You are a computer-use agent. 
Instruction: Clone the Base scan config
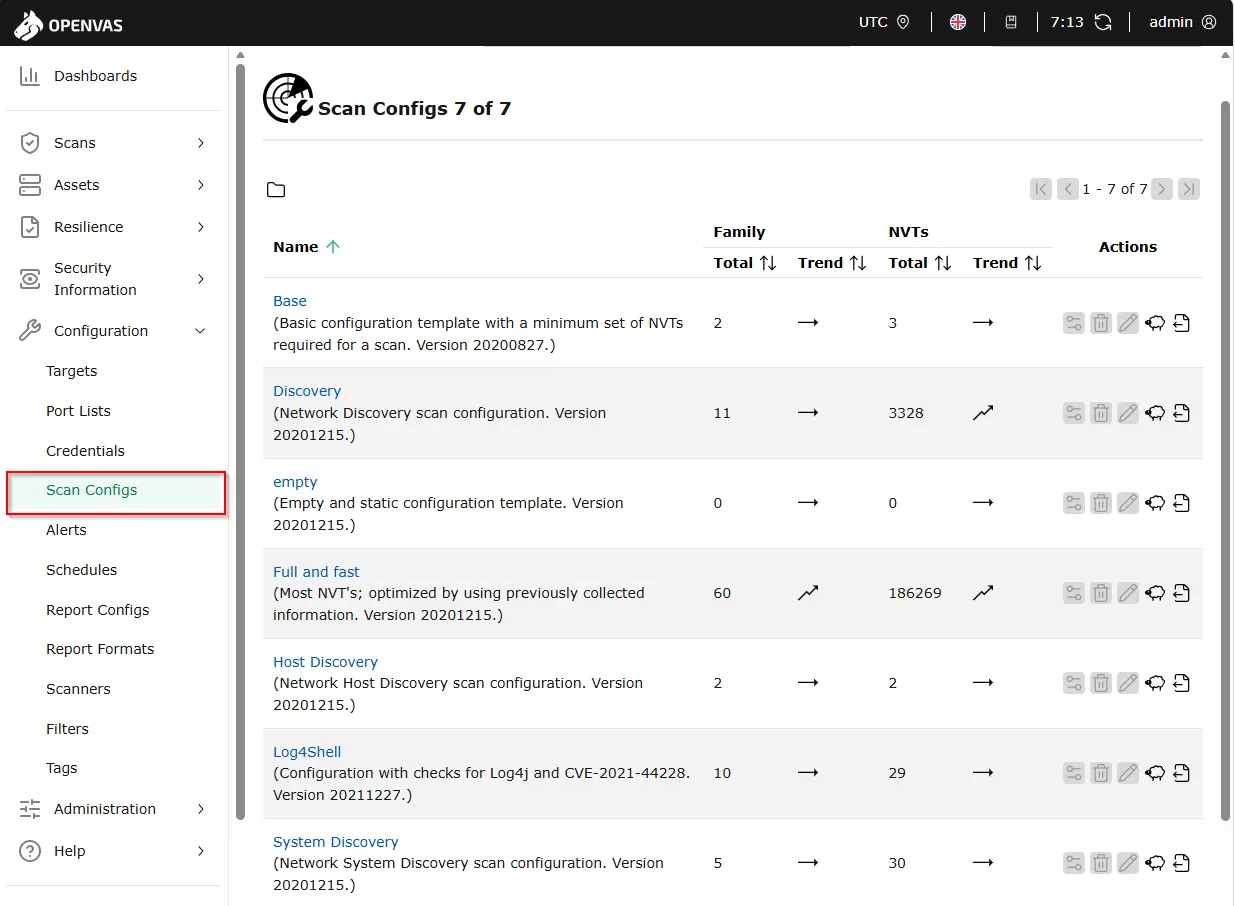pyautogui.click(x=1155, y=323)
